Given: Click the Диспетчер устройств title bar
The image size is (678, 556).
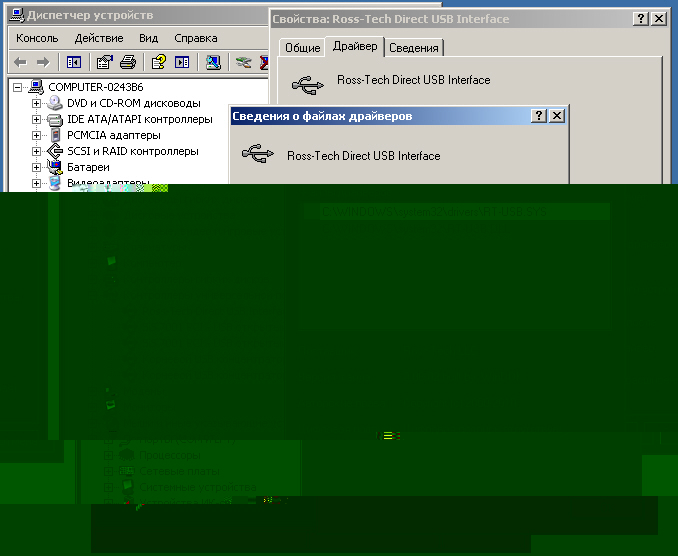Looking at the screenshot, I should click(138, 15).
